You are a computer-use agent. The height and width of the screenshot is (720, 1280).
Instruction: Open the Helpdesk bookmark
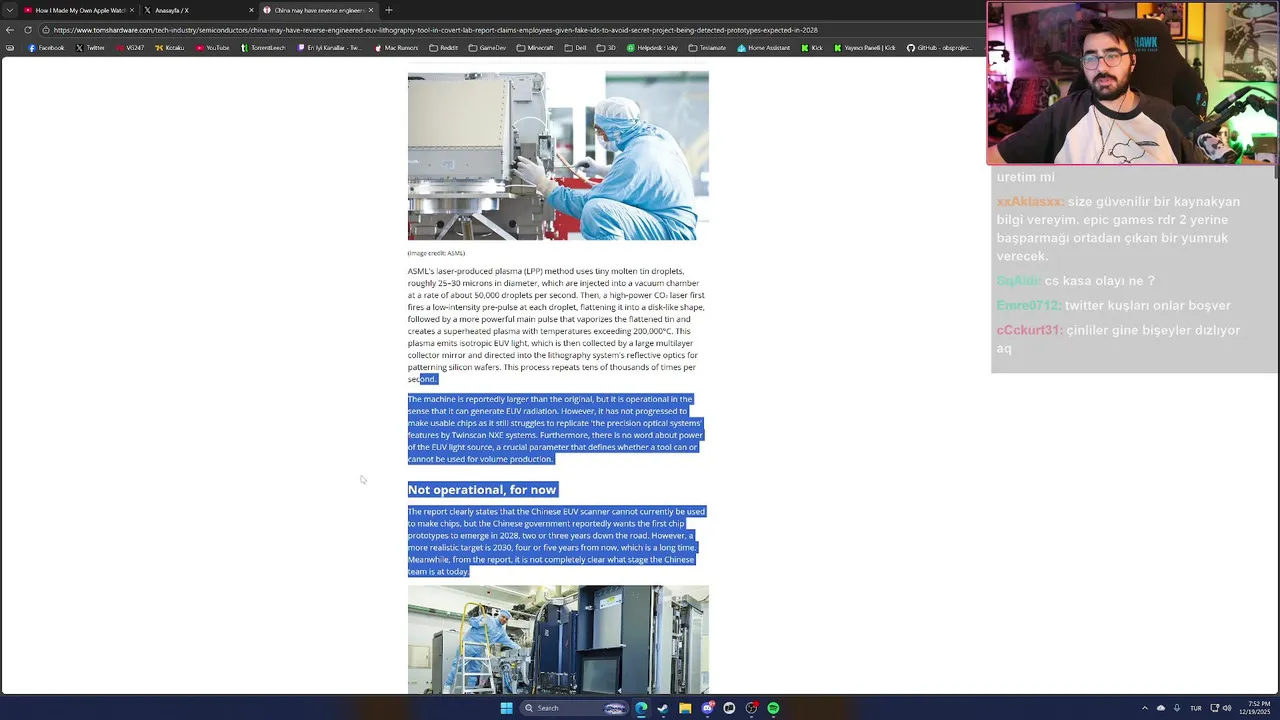coord(653,48)
